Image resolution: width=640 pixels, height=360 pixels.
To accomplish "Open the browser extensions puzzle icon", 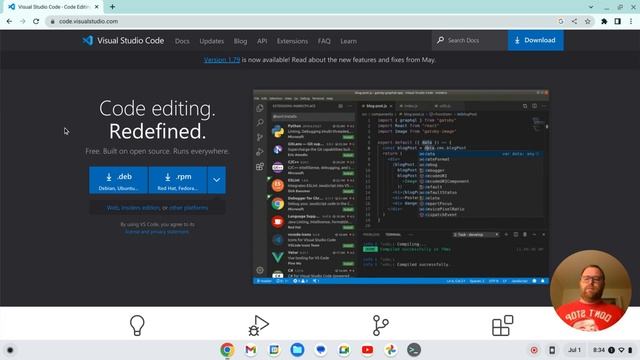I will (x=604, y=21).
